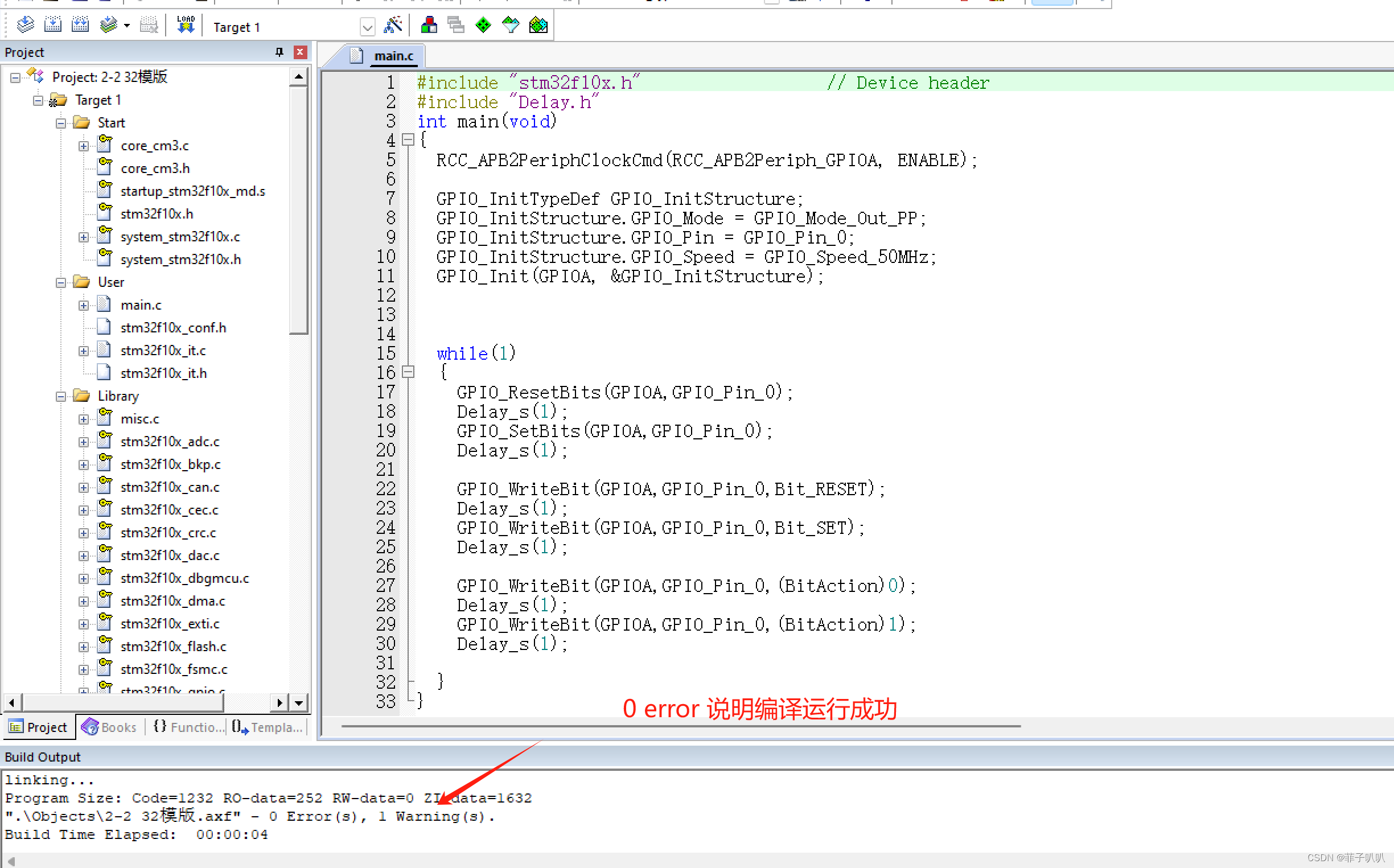Click the Project tree vertical scrollbar thumb

(298, 209)
